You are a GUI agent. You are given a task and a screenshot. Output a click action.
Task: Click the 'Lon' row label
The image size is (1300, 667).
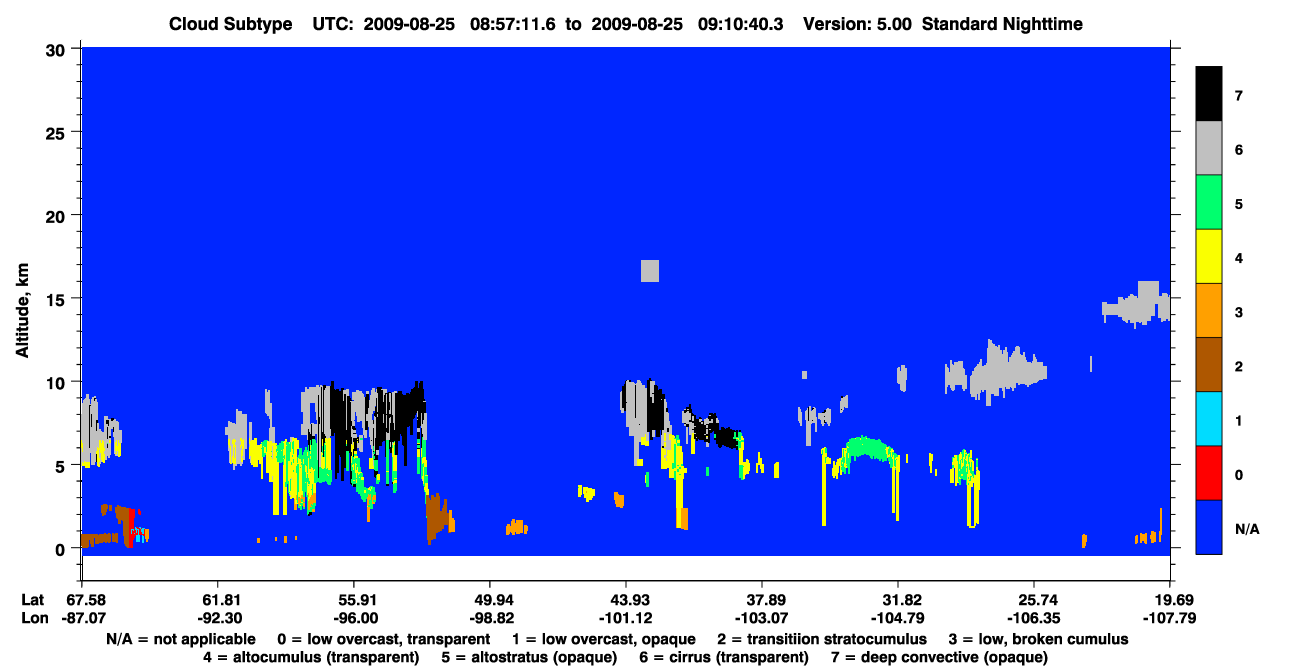tap(33, 618)
